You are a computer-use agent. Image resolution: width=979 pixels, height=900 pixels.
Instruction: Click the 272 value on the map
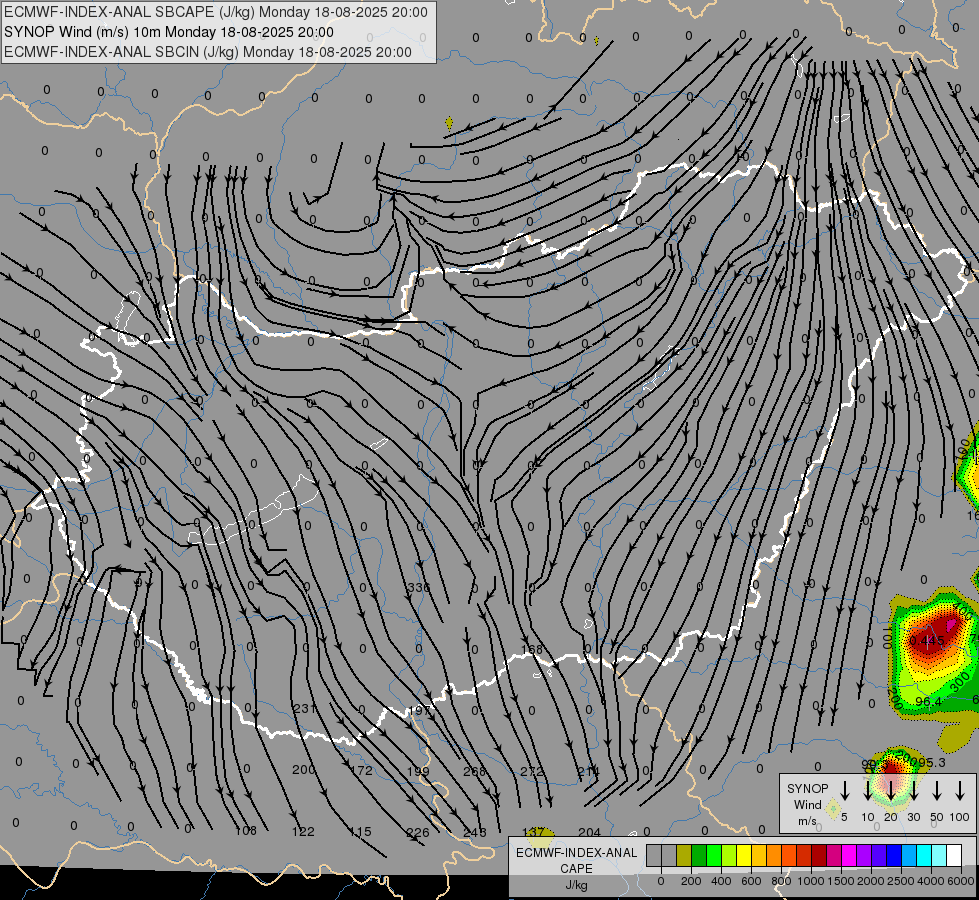point(532,771)
